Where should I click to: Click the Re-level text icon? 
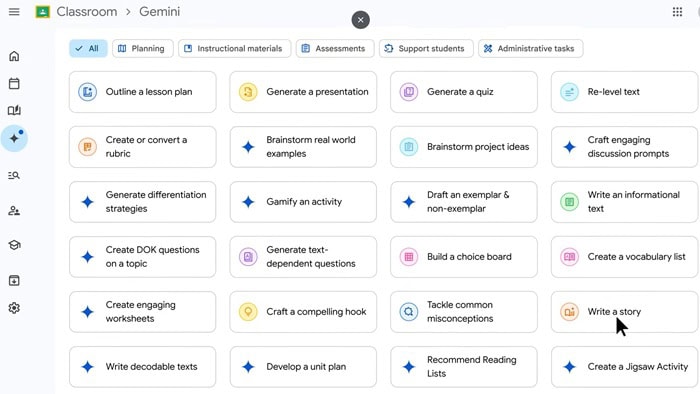click(x=569, y=92)
